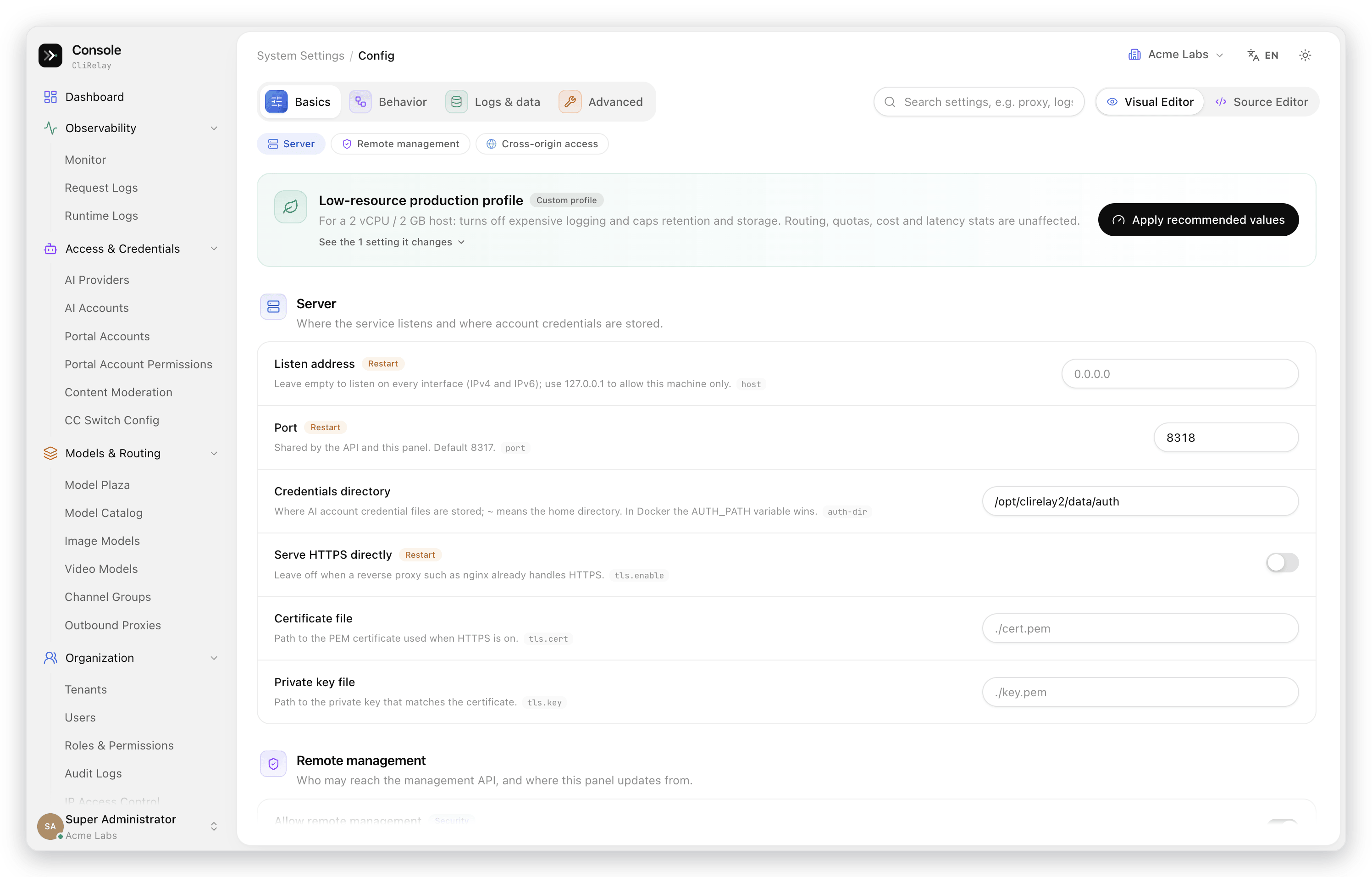Open the Dashboard grid icon
This screenshot has width=1372, height=877.
pos(50,97)
